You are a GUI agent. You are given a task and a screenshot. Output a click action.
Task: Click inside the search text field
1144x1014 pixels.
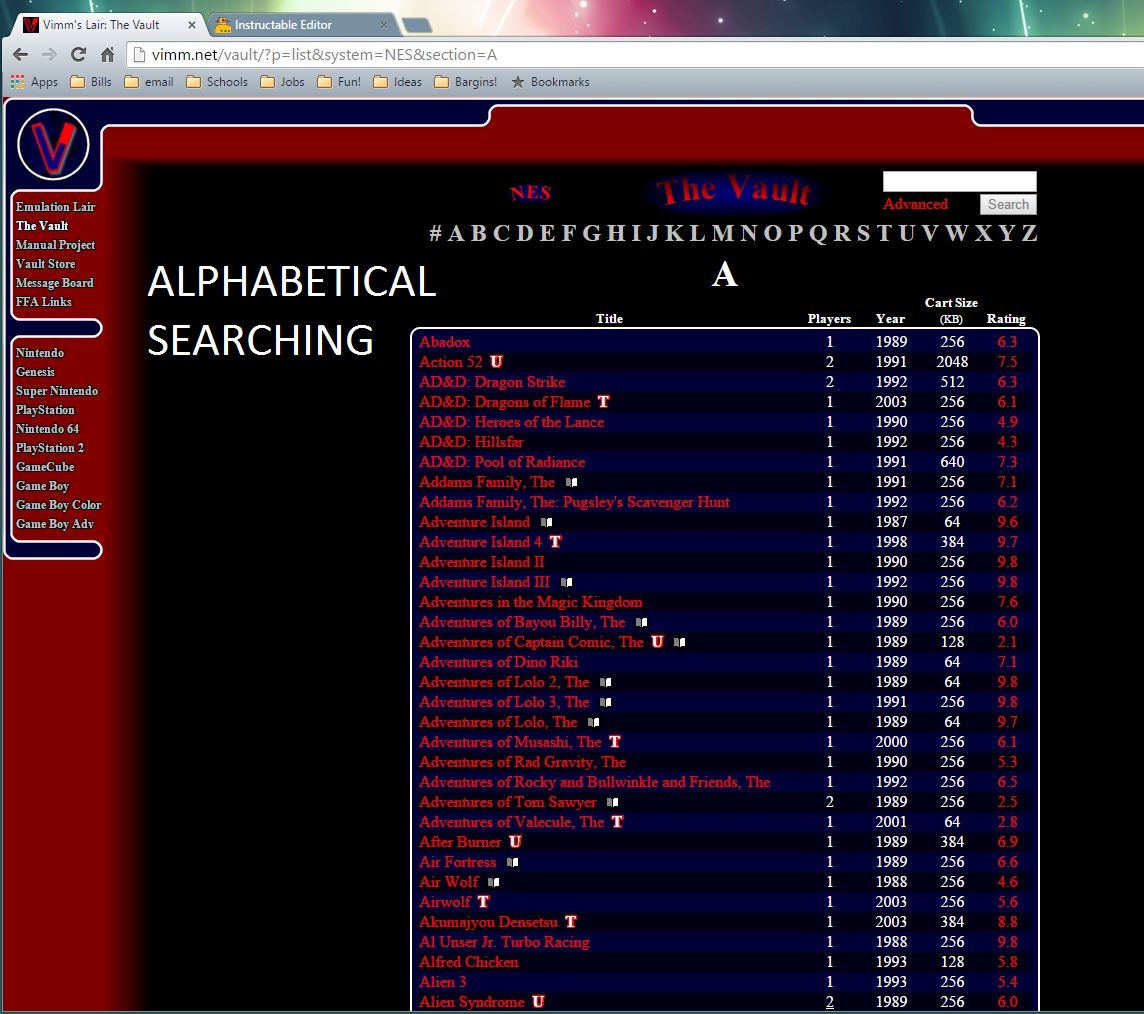[x=958, y=181]
